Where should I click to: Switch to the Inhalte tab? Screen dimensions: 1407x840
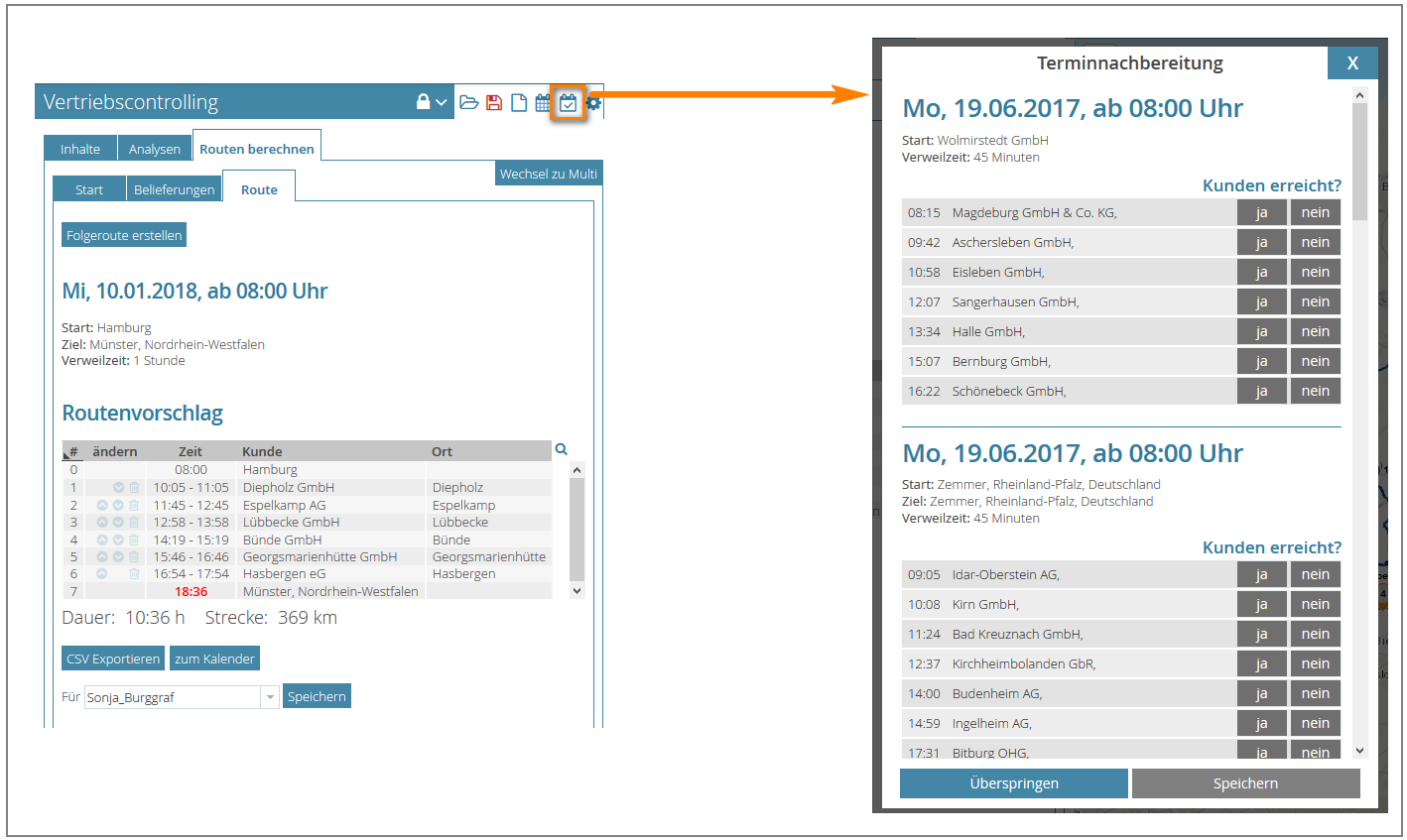pos(80,149)
